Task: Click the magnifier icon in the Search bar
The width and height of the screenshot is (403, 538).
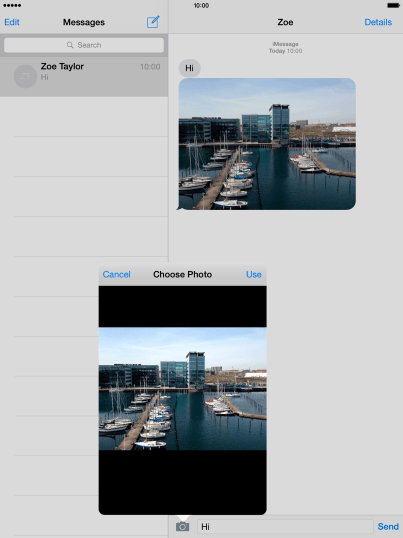Action: 70,45
